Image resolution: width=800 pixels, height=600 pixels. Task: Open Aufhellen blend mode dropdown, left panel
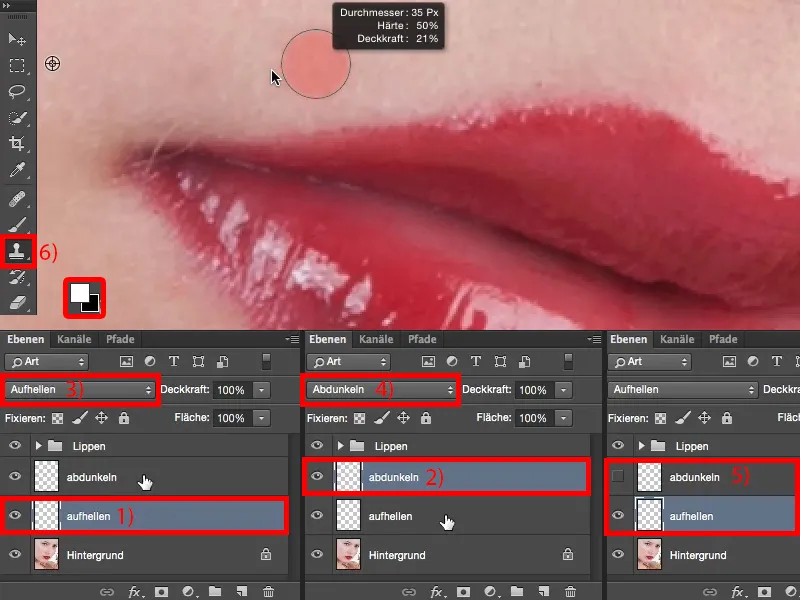[80, 390]
